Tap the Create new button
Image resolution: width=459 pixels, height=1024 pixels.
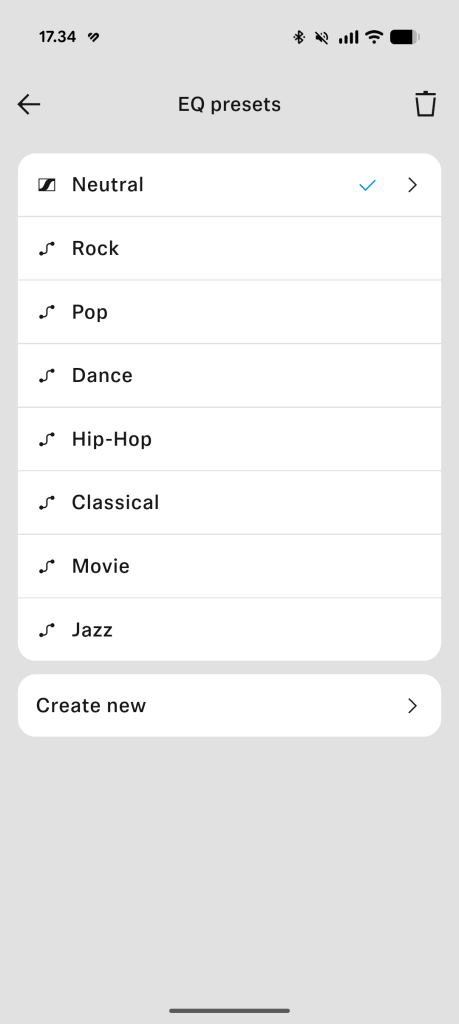[x=229, y=705]
